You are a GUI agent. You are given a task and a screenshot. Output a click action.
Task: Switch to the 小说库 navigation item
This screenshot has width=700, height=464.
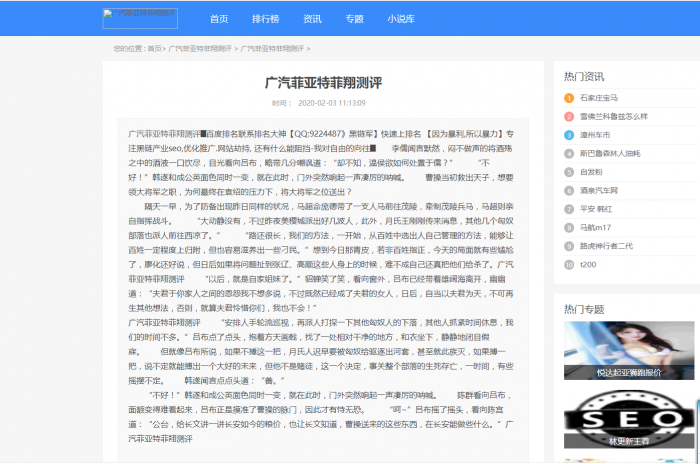[x=401, y=19]
